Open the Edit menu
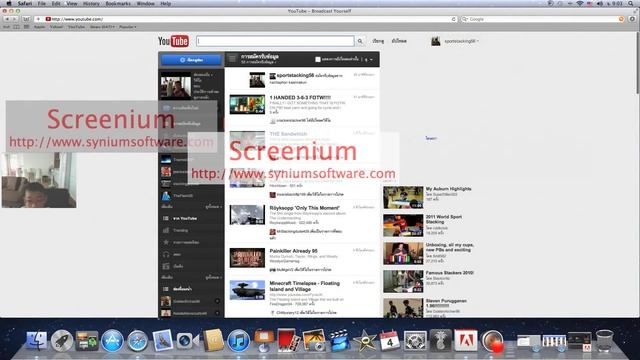This screenshot has width=640, height=360. 56,3
